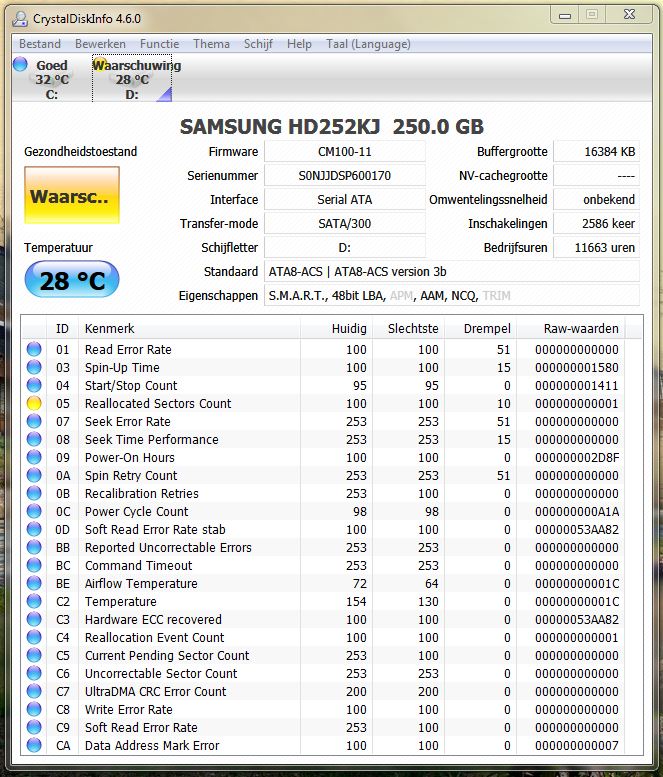This screenshot has width=663, height=777.
Task: Click the blue status icon for Uncorrectable Sector Count
Action: (x=34, y=673)
